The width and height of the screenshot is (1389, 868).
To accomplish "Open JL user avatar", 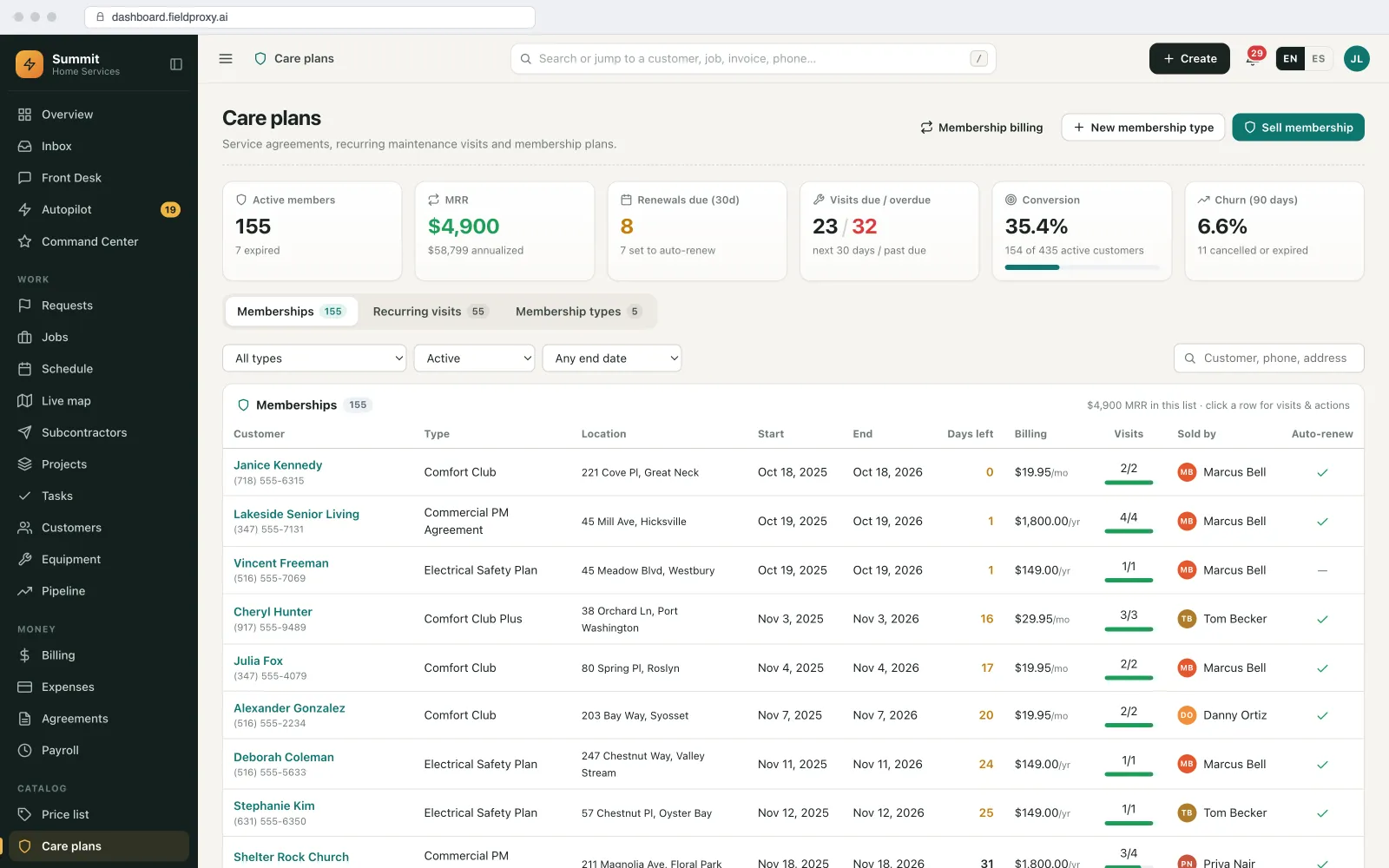I will [x=1356, y=59].
